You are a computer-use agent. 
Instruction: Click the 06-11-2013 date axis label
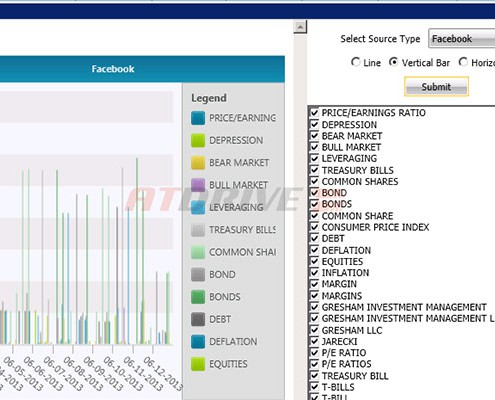[x=143, y=373]
